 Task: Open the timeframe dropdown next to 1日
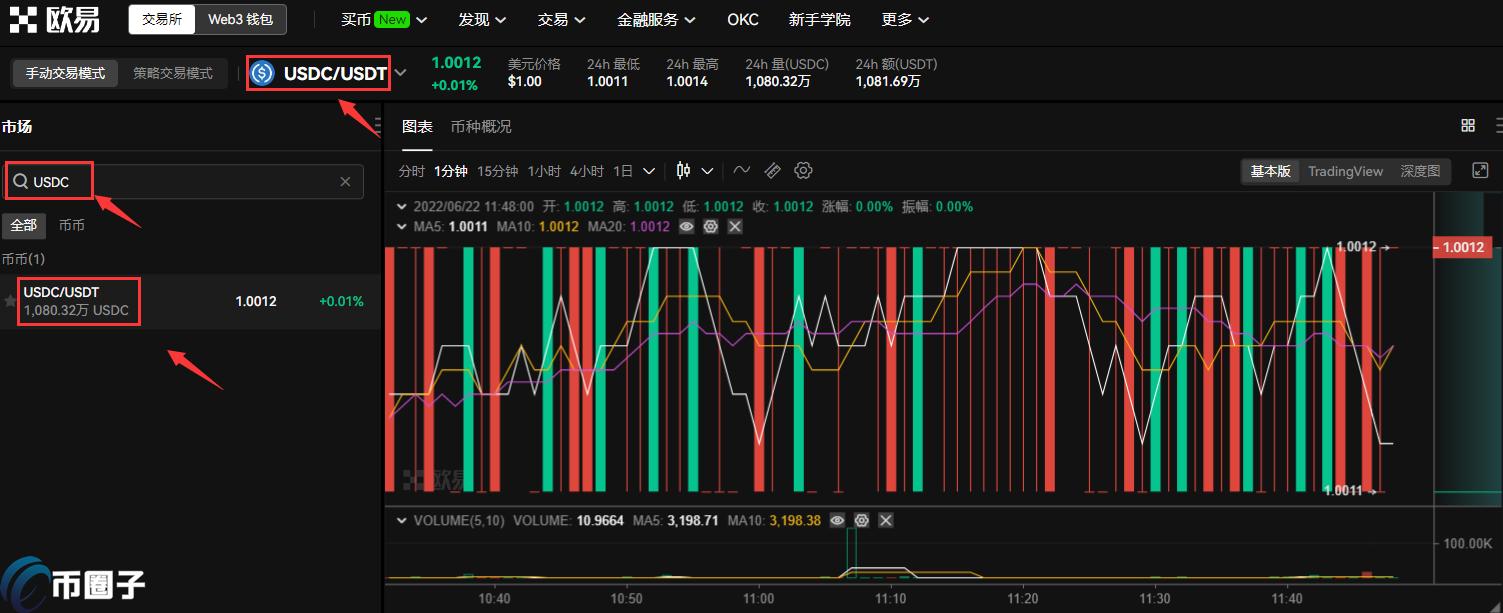pos(648,170)
